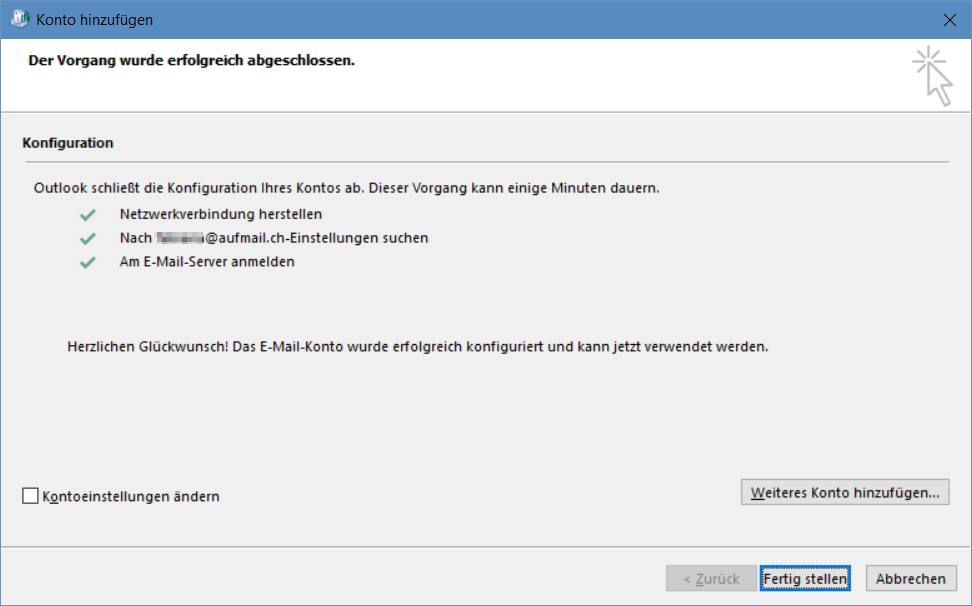Image resolution: width=972 pixels, height=606 pixels.
Task: Tick the Kontoeinstellungen ändern checkbox
Action: point(30,496)
